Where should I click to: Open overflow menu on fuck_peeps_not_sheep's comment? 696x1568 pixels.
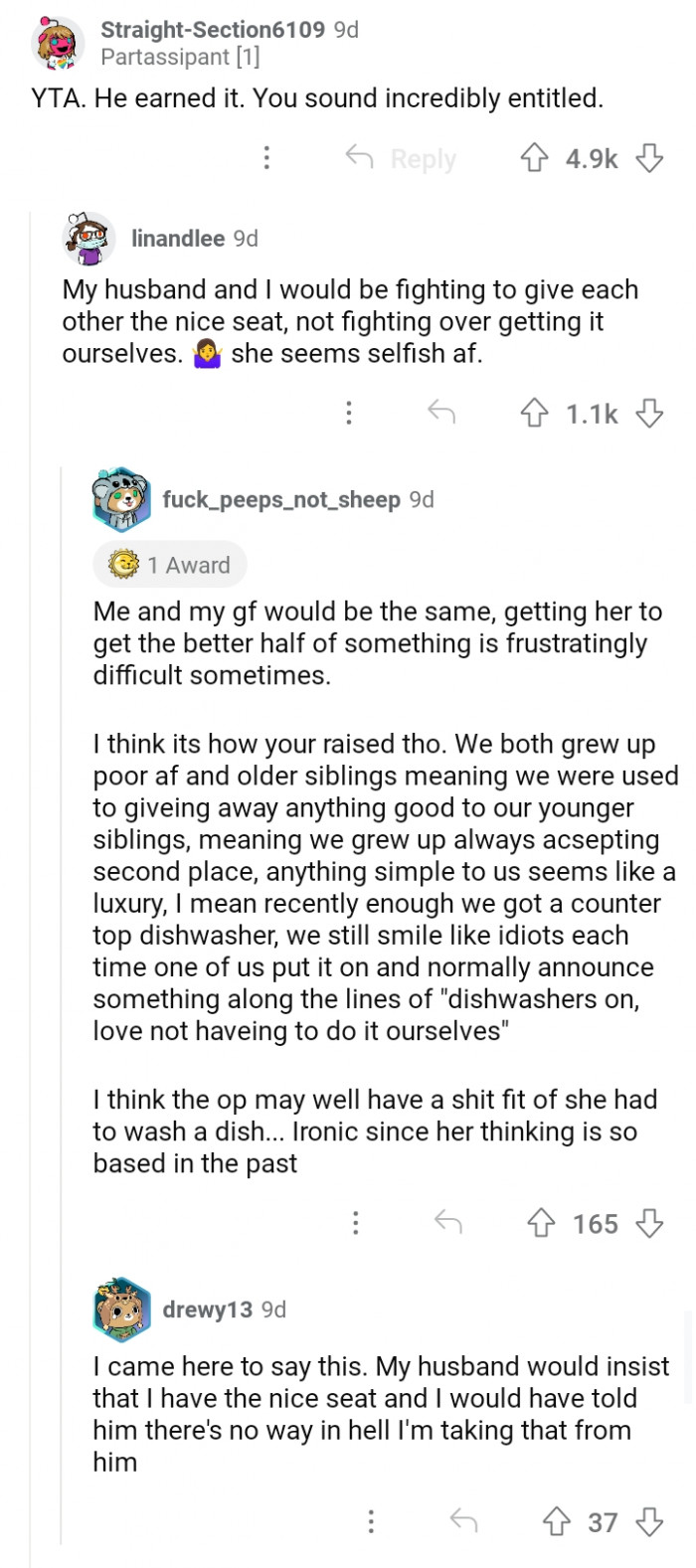click(x=356, y=1223)
